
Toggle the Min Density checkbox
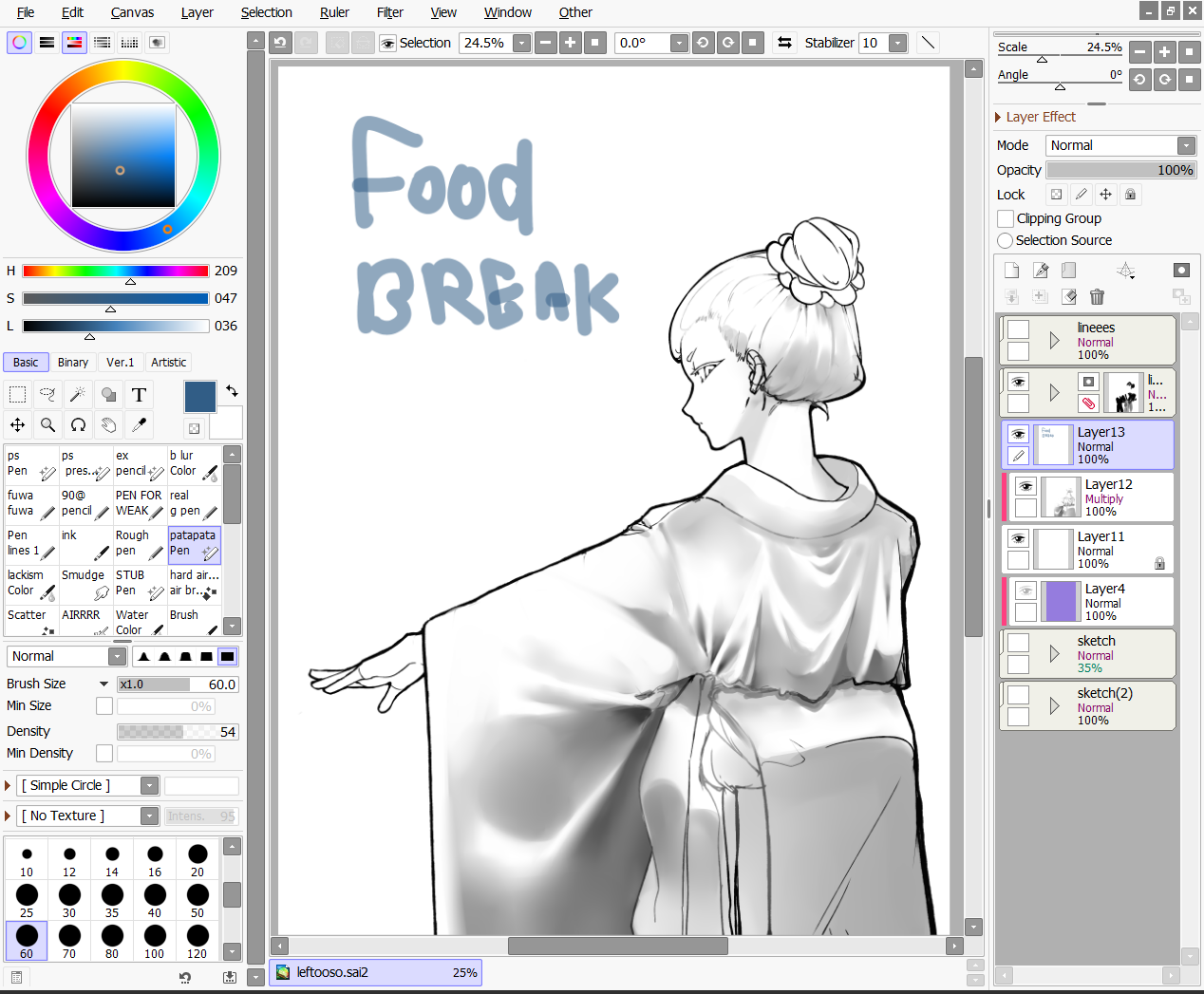coord(104,753)
